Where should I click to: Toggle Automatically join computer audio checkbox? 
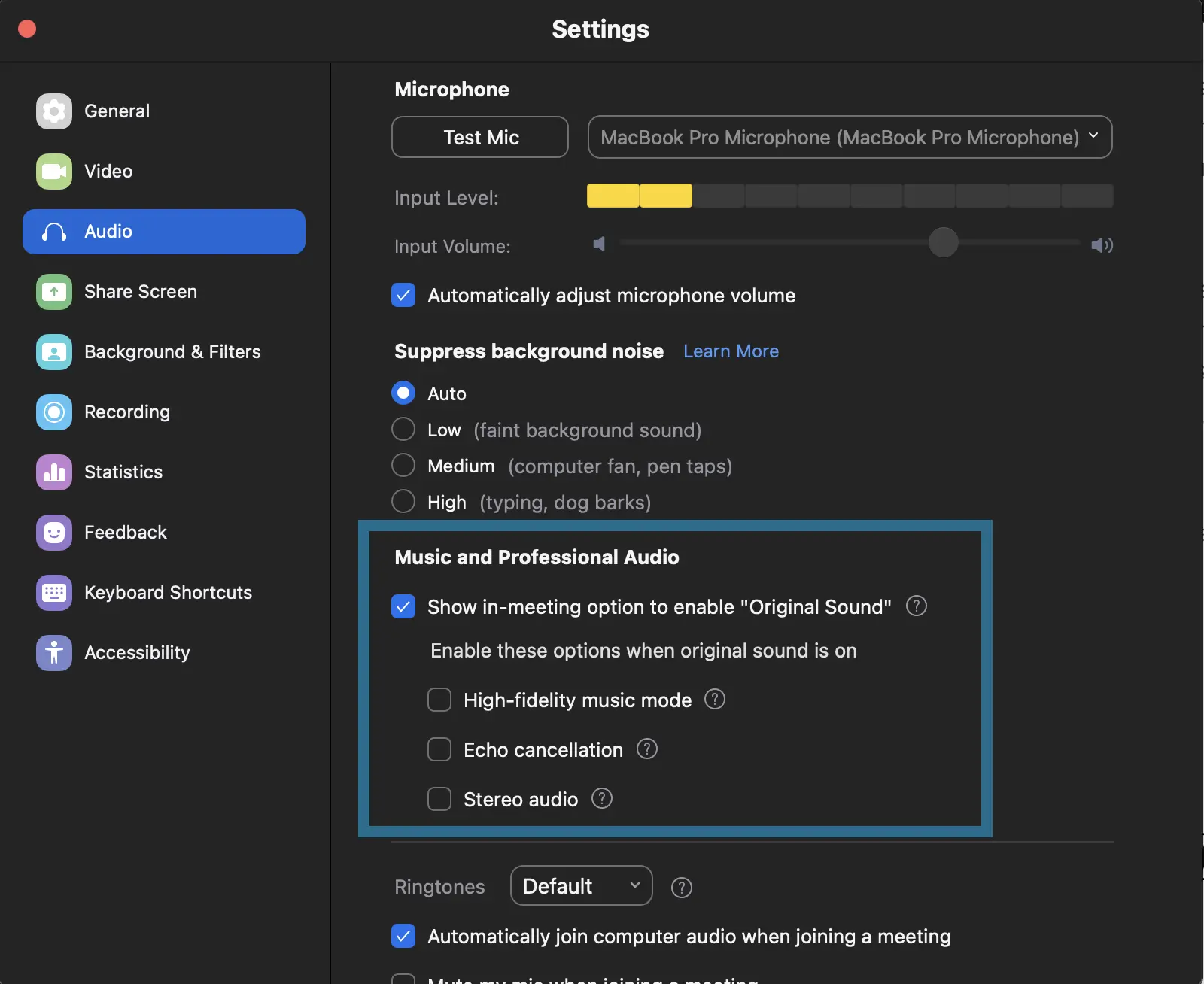coord(403,936)
